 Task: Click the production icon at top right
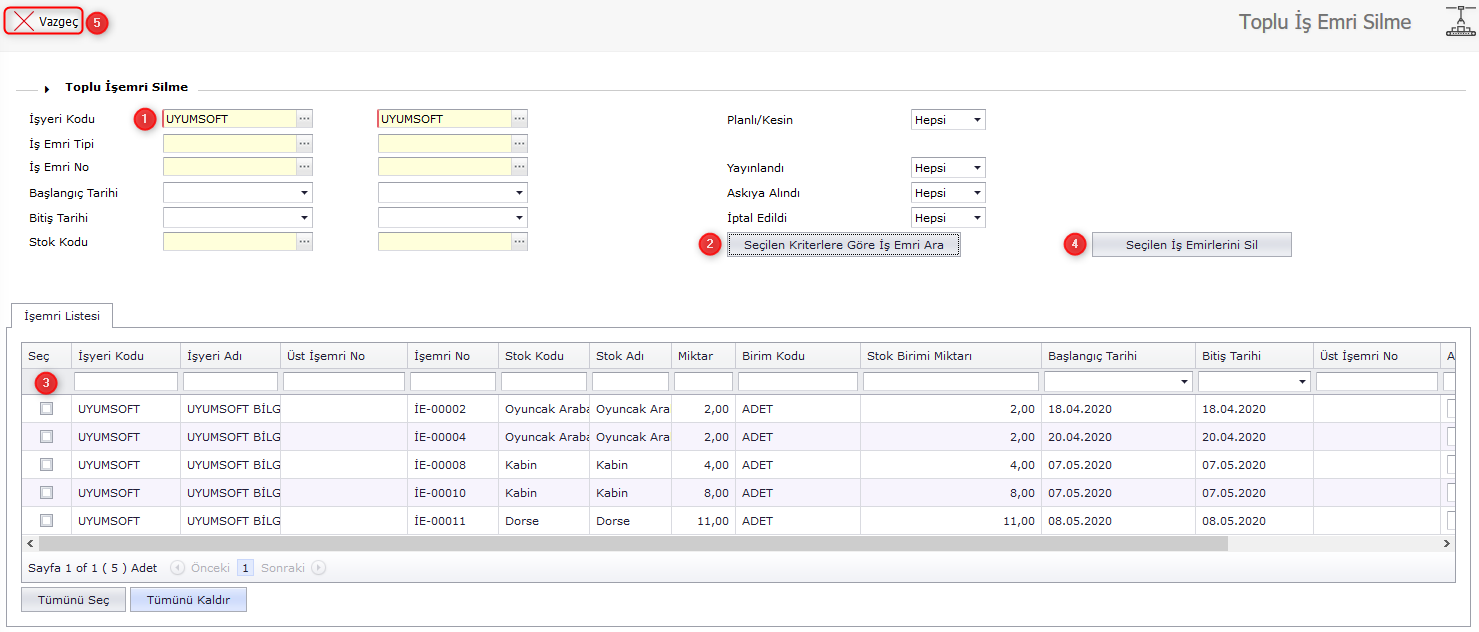click(1461, 21)
